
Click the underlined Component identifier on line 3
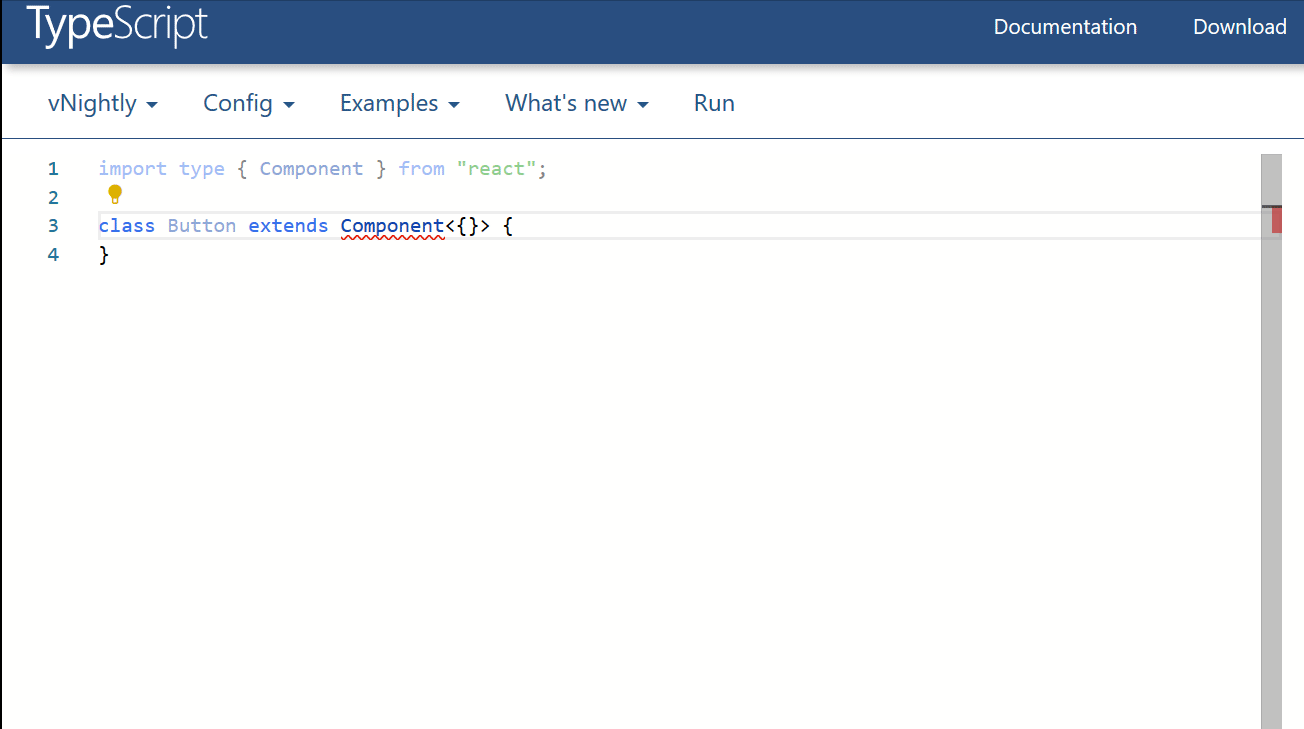[x=392, y=226]
